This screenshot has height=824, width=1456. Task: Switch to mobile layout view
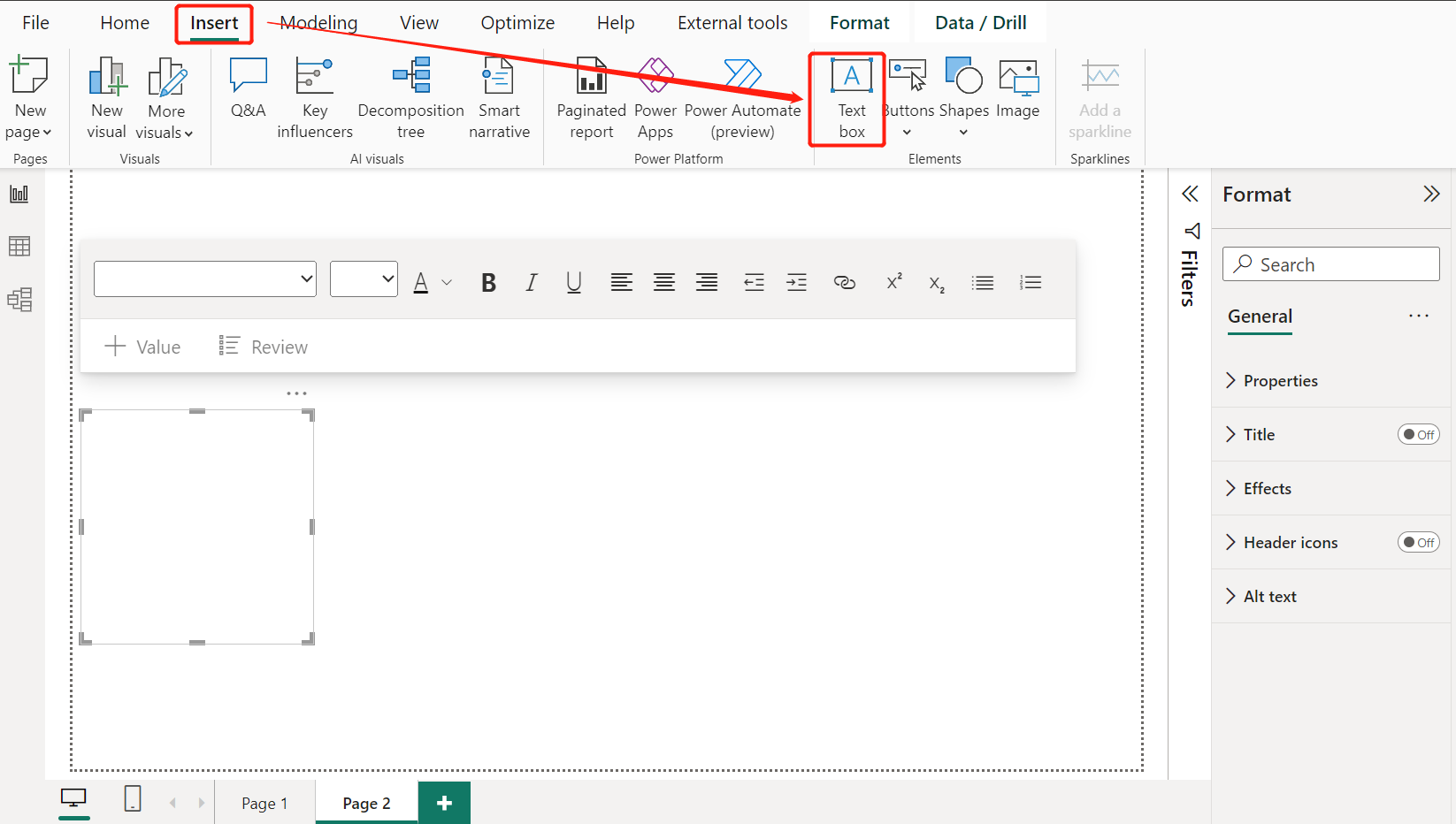point(133,799)
